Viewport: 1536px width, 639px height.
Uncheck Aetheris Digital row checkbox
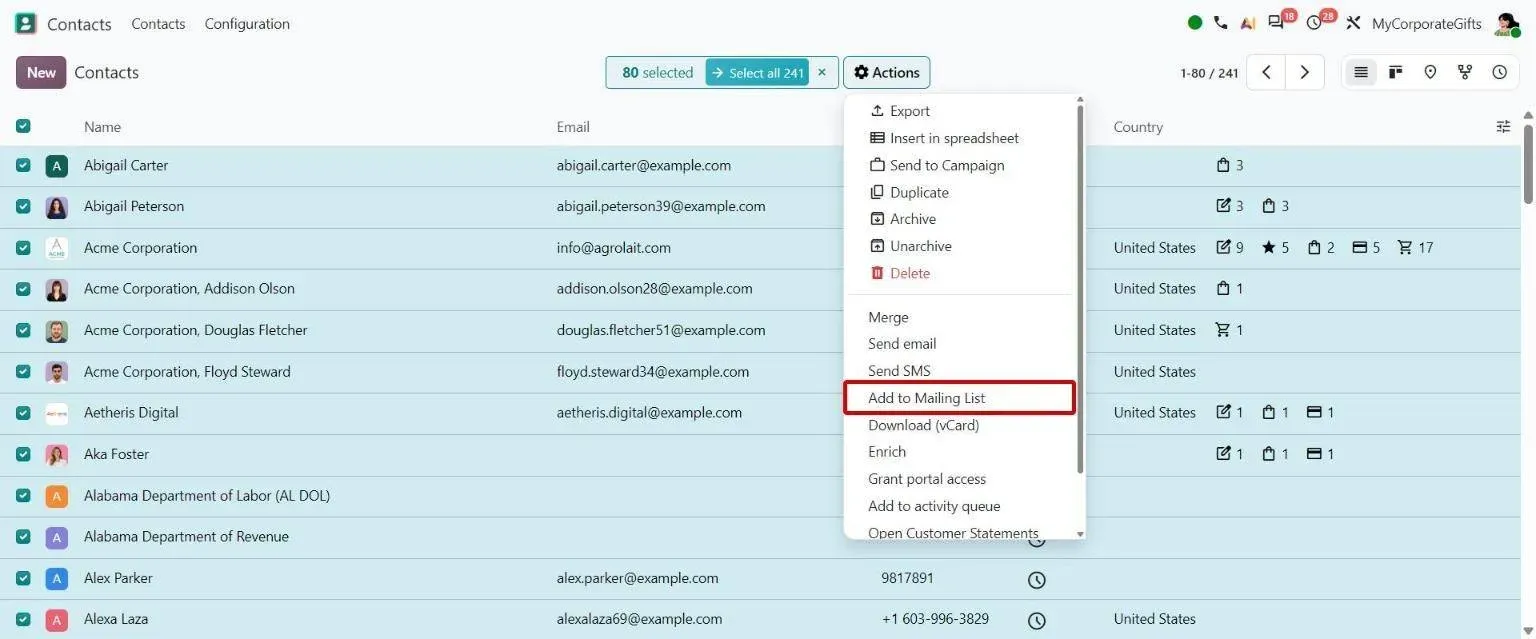click(23, 413)
